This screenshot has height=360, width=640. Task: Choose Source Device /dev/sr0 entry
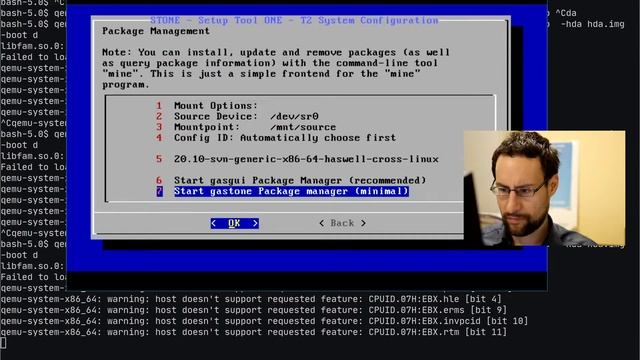[x=237, y=116]
